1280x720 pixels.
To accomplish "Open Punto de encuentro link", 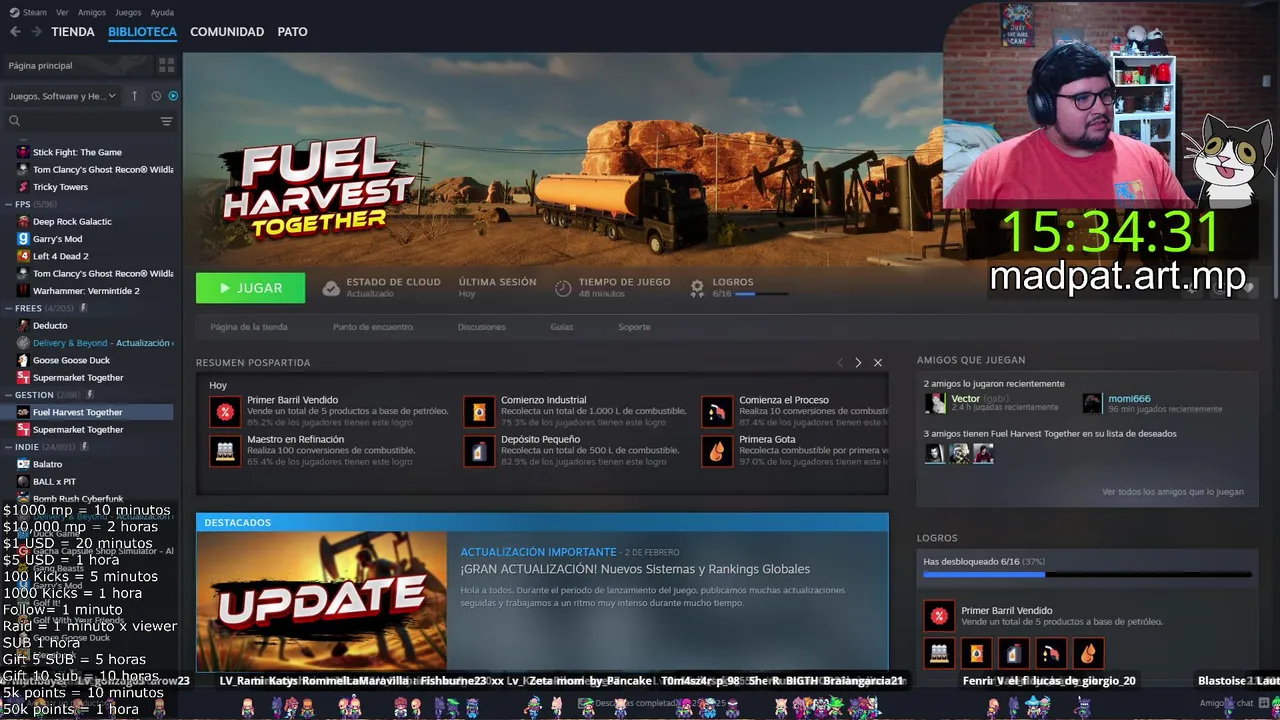I will point(373,327).
